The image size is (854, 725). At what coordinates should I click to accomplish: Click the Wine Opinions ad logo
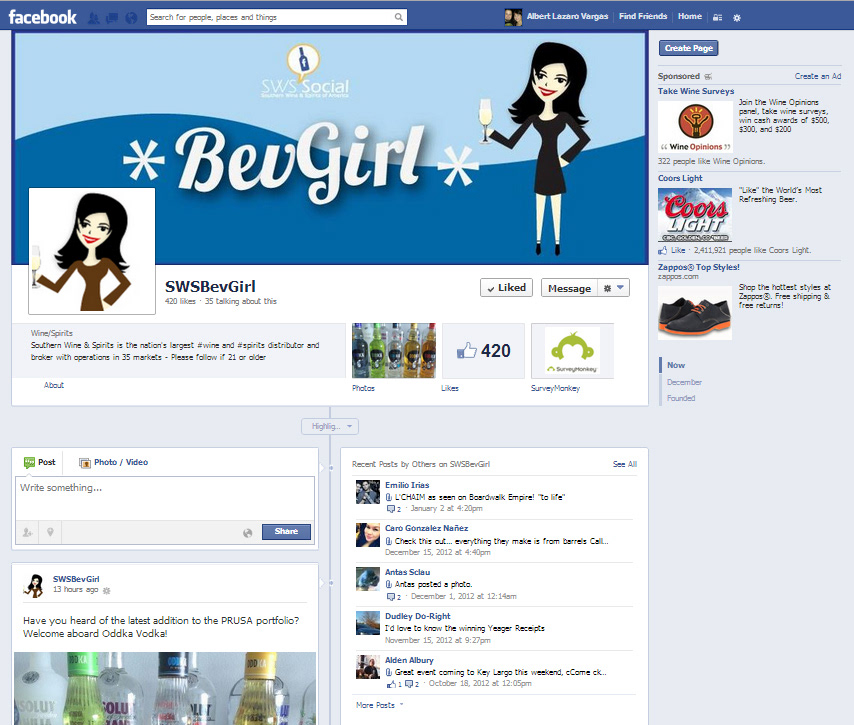[x=695, y=126]
